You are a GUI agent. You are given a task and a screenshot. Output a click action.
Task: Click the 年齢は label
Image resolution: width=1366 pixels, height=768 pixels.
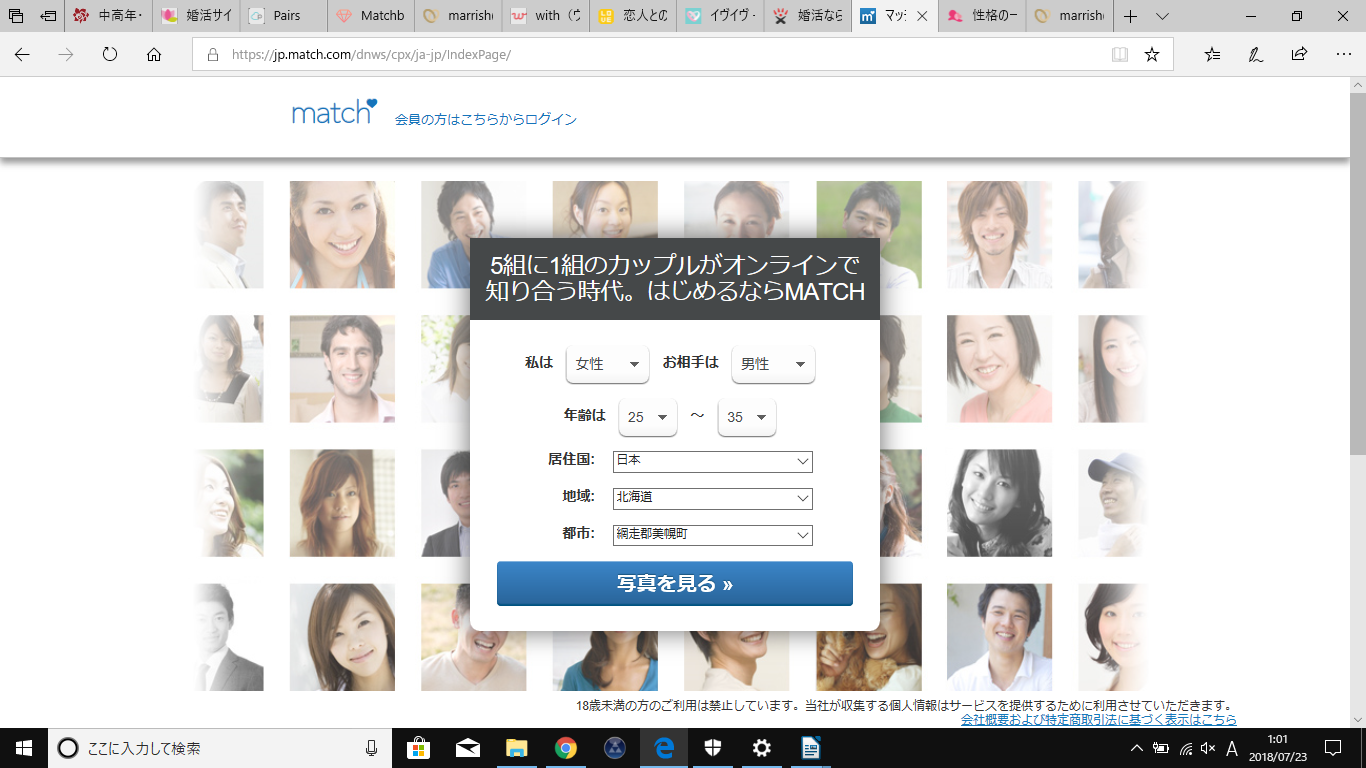[x=585, y=415]
